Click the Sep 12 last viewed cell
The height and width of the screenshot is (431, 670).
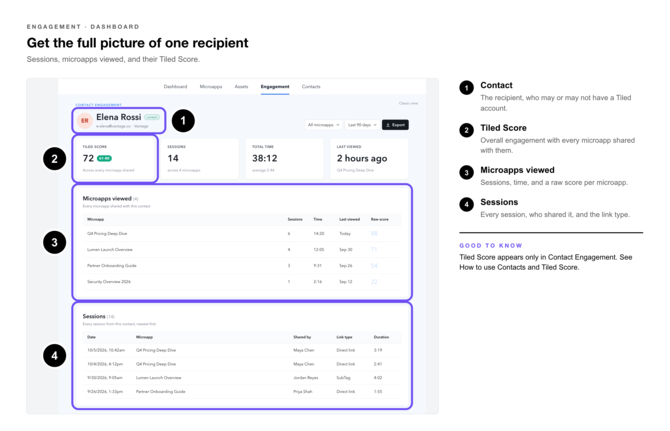point(346,282)
